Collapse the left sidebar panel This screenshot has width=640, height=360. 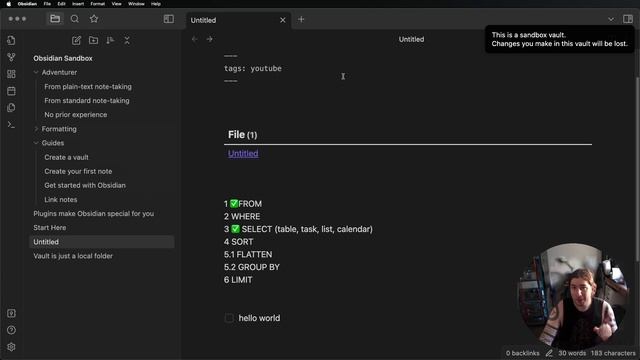pos(169,19)
